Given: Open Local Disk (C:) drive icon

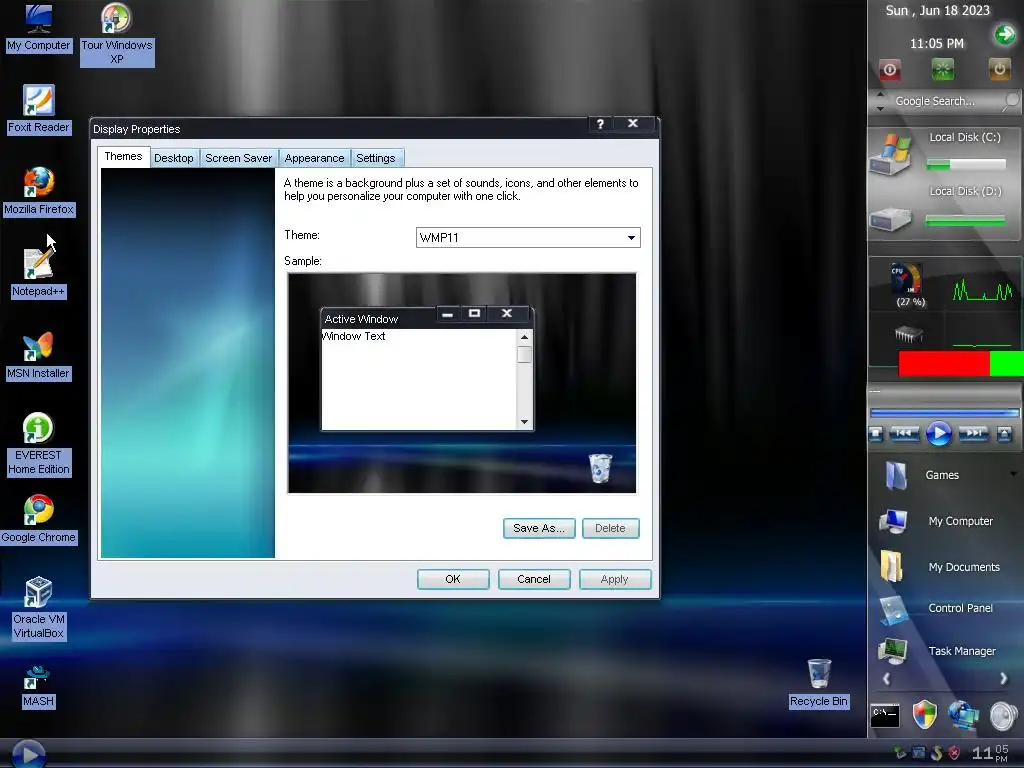Looking at the screenshot, I should pyautogui.click(x=891, y=154).
